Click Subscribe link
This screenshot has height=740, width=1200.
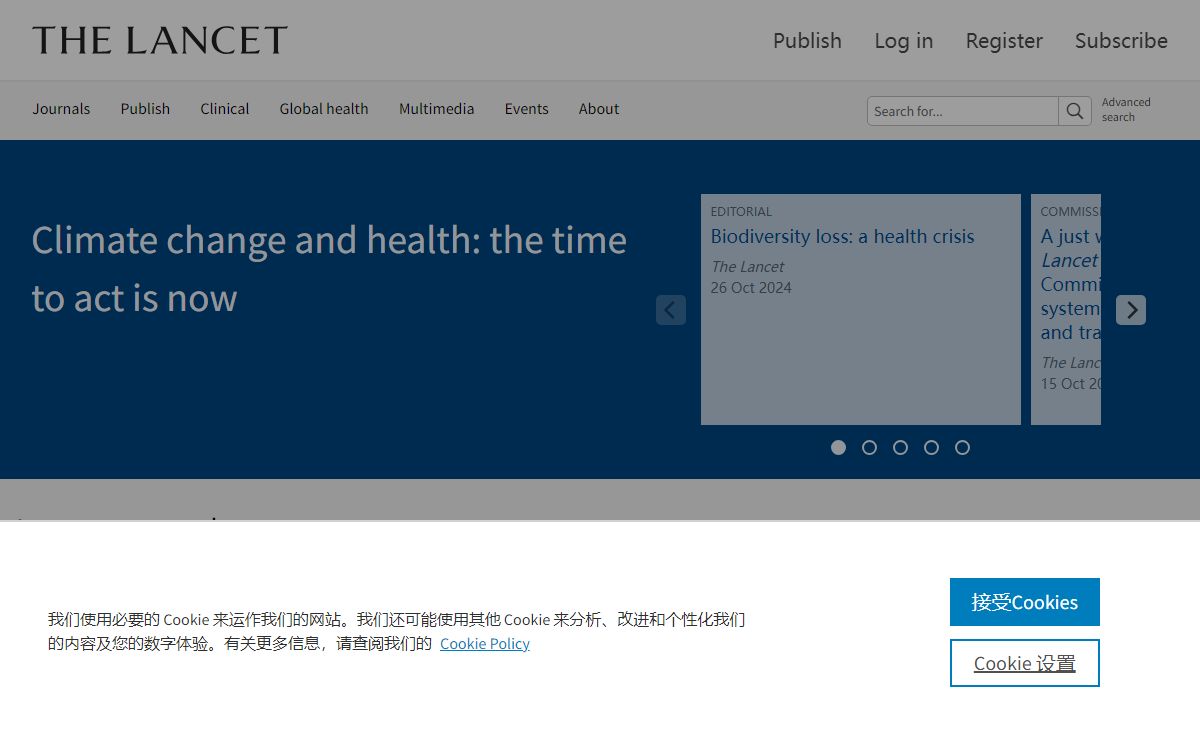click(1121, 41)
